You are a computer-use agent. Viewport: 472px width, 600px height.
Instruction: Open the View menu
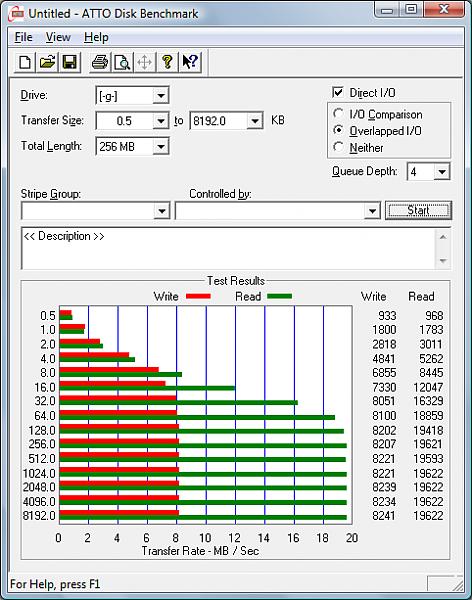pos(58,37)
